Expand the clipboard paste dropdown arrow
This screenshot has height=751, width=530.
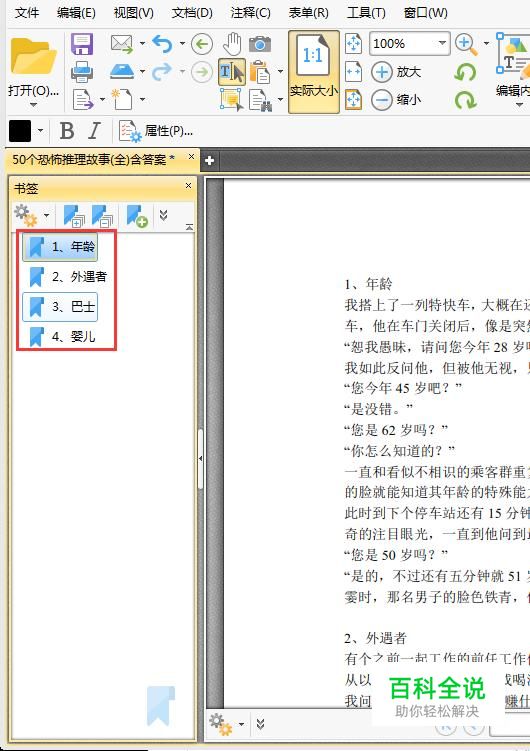point(281,72)
